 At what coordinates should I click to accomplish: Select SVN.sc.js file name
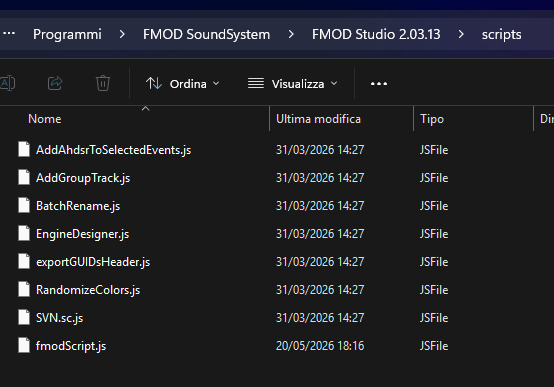click(x=59, y=318)
